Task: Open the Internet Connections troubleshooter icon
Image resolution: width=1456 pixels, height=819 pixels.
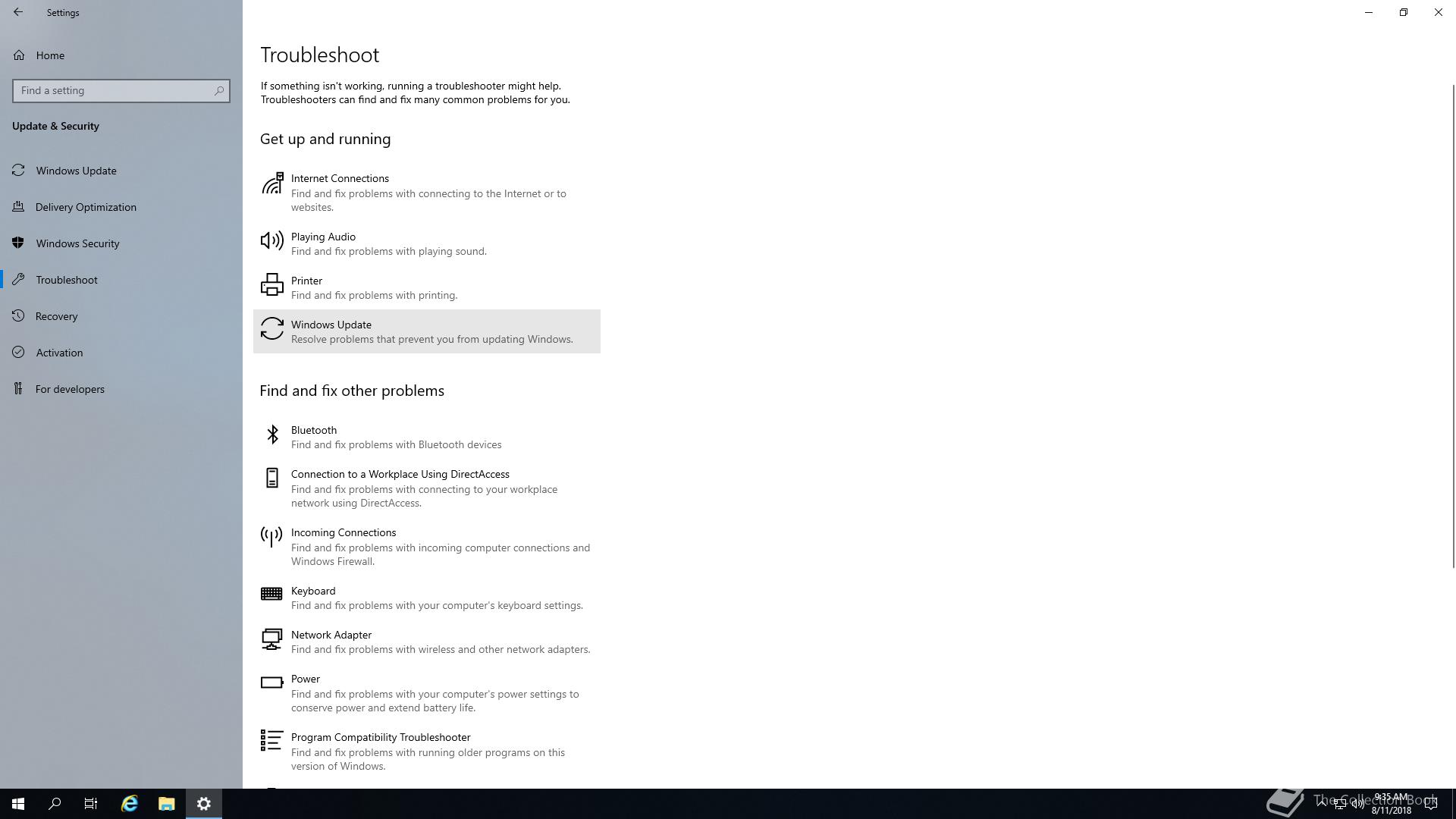Action: click(x=272, y=183)
